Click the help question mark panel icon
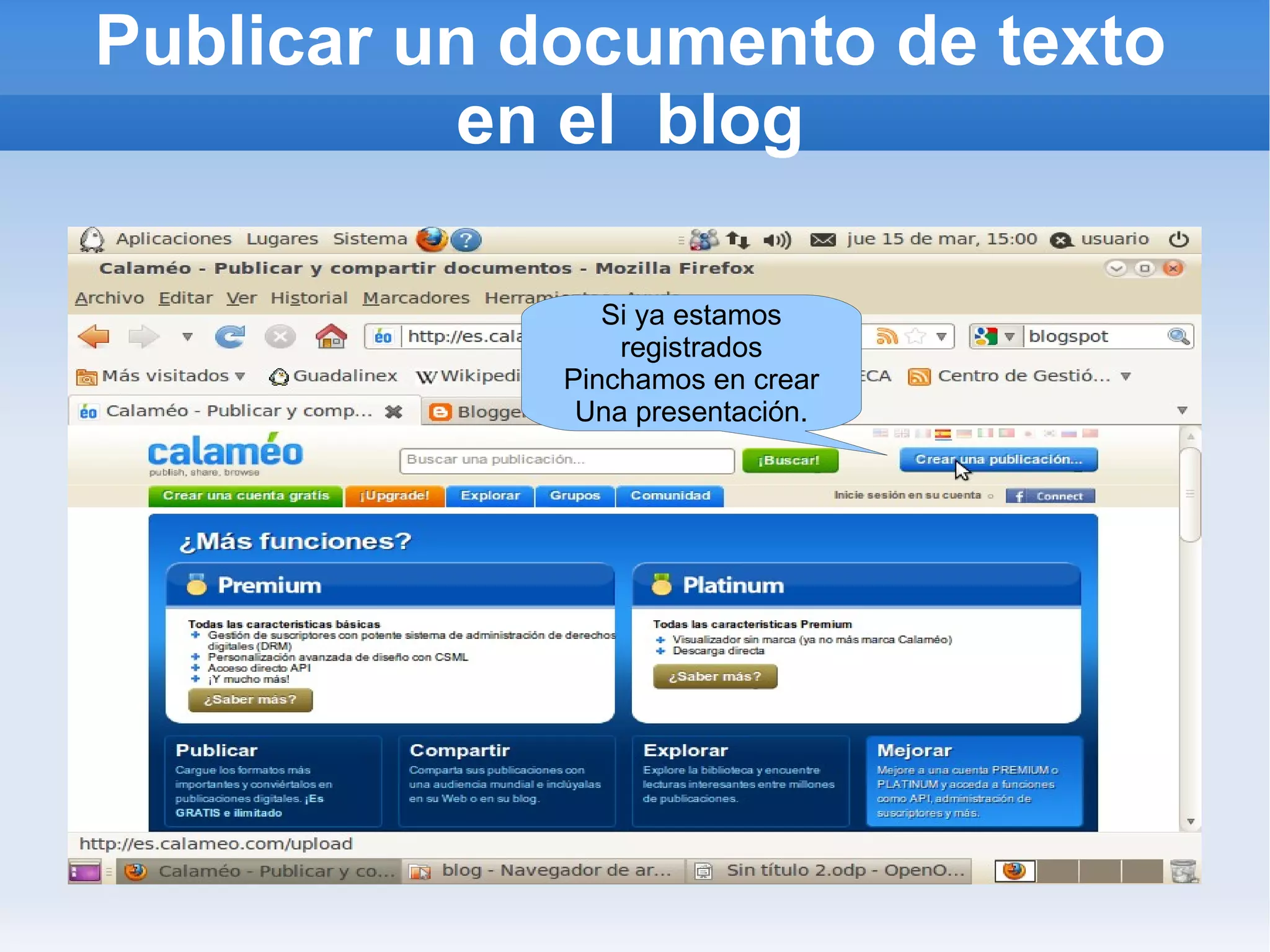 (x=466, y=240)
